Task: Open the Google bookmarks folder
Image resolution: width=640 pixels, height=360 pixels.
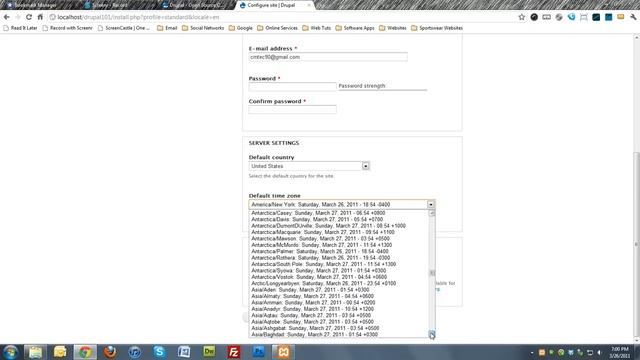Action: point(241,28)
